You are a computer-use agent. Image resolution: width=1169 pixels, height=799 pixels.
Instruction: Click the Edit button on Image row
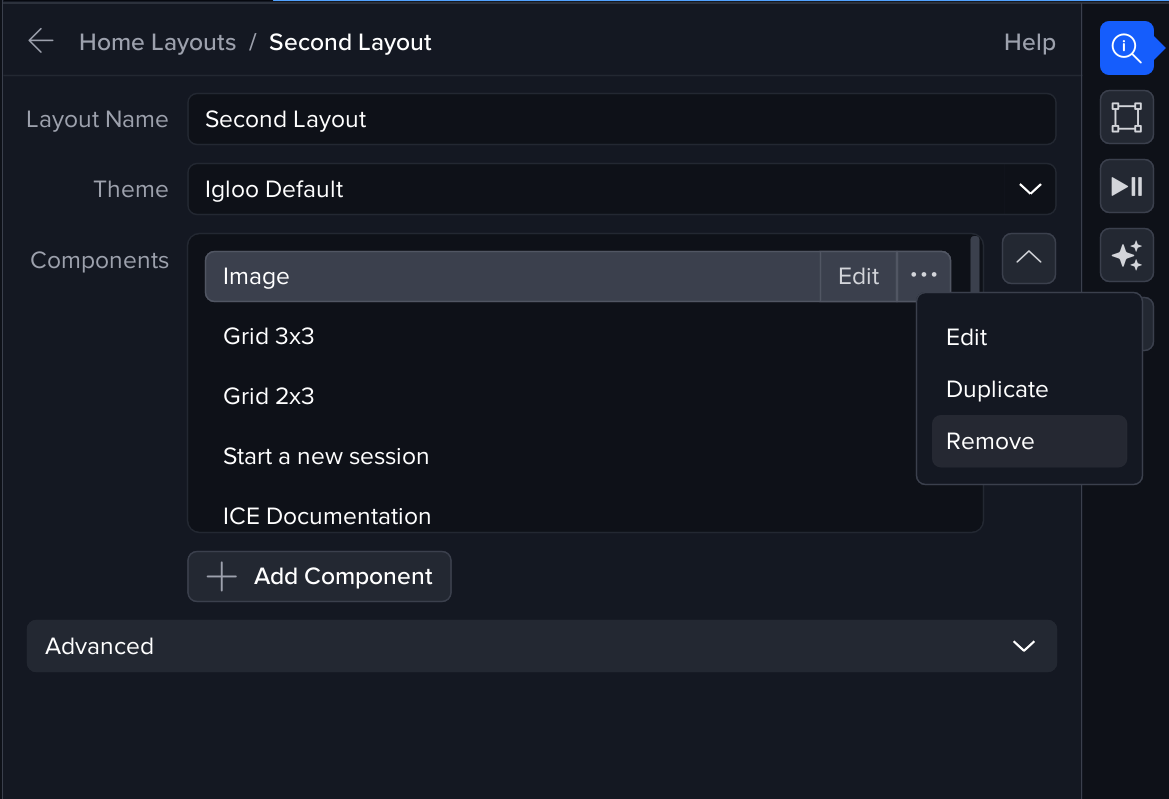point(858,276)
